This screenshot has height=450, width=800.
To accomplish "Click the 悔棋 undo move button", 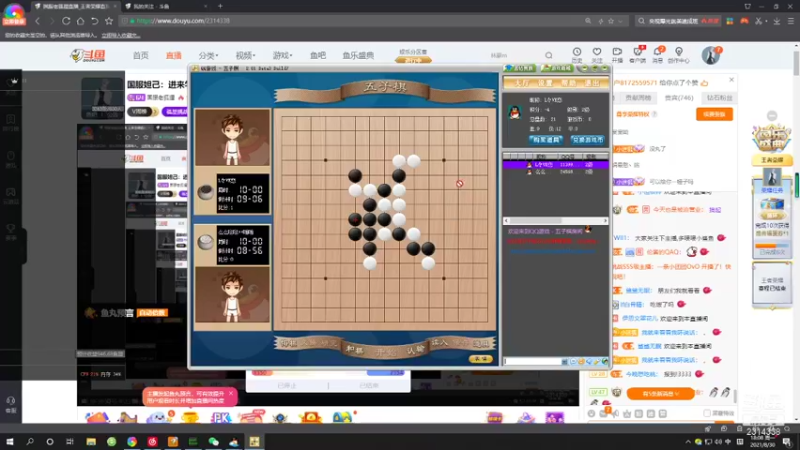I will click(289, 343).
